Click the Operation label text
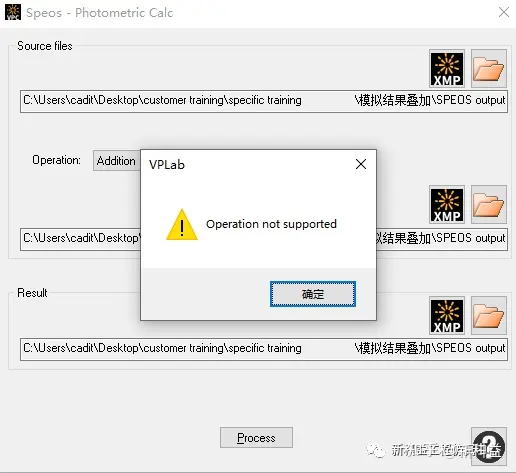516x473 pixels. tap(56, 160)
